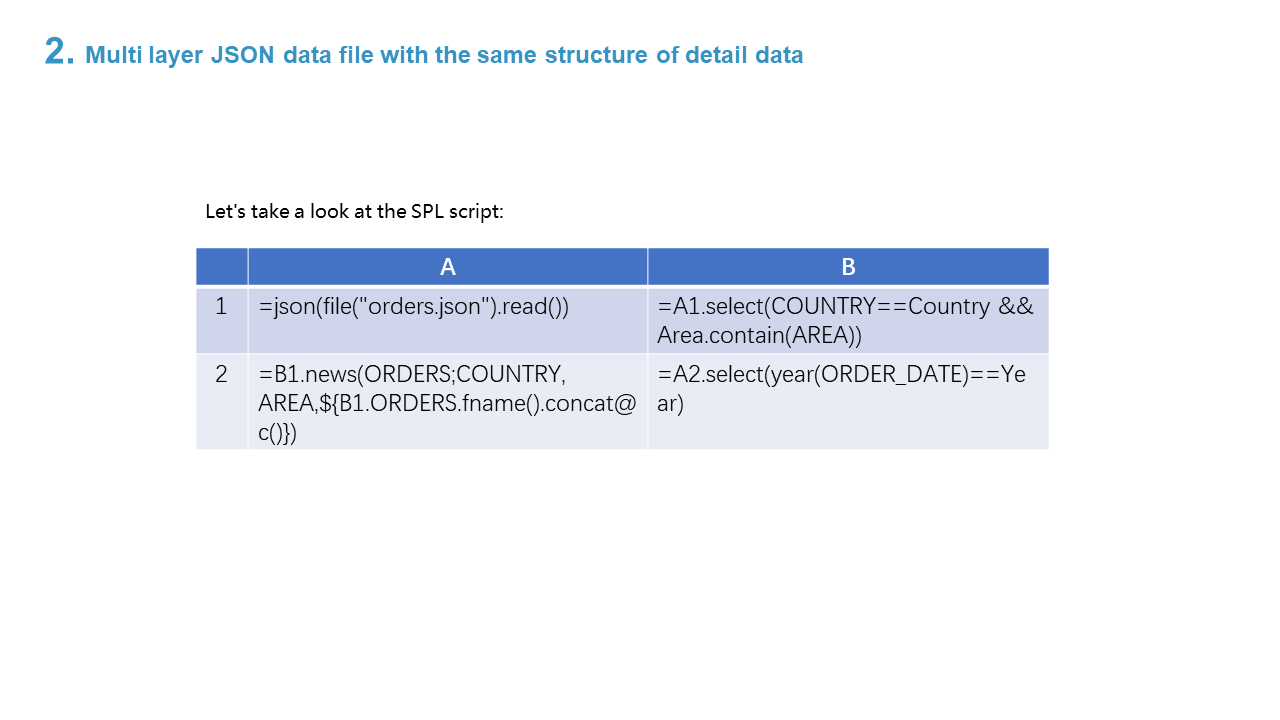Click the cell containing =A2.select(year(ORDER_DATE)==Year)

tap(848, 402)
